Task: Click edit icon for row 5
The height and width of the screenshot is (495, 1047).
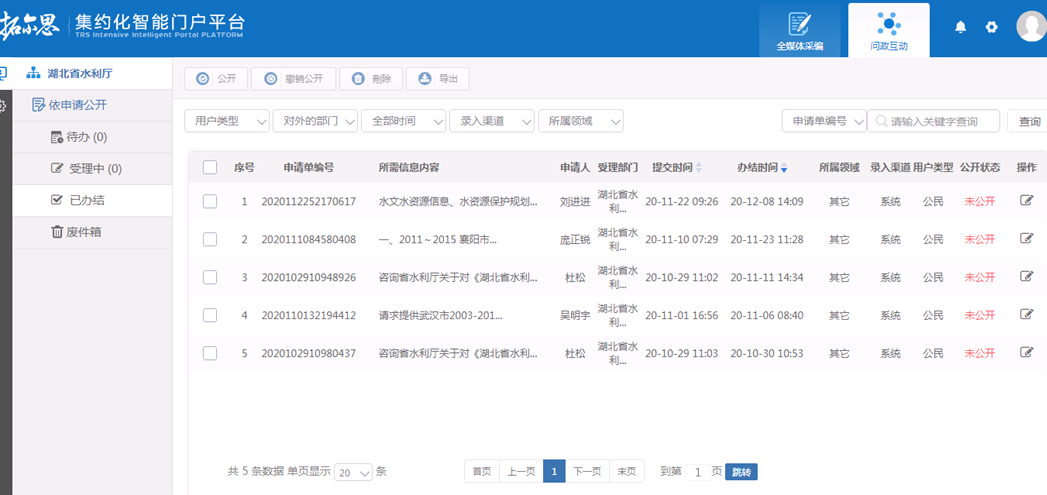Action: [x=1026, y=353]
